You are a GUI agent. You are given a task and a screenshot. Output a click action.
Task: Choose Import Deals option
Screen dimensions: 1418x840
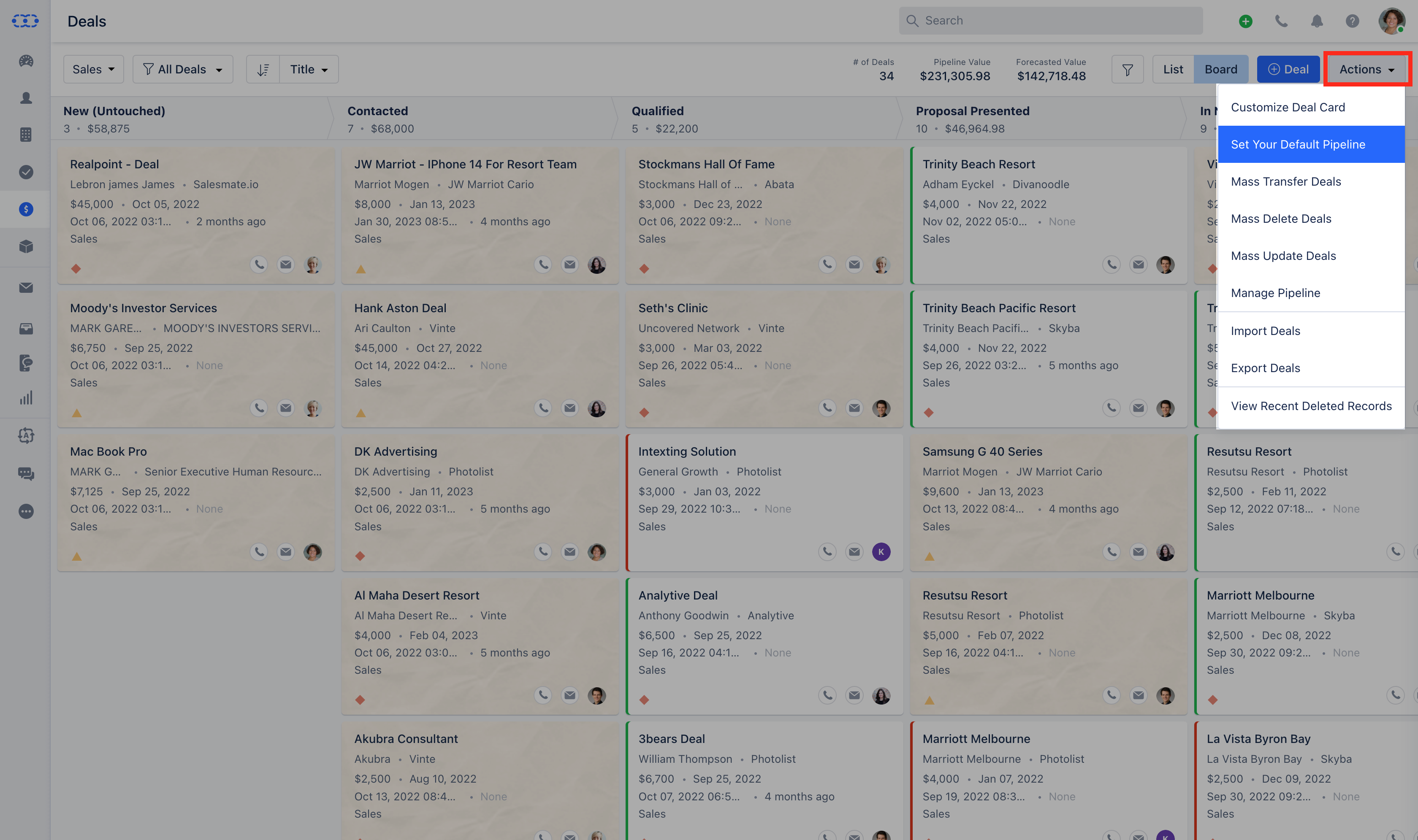(x=1311, y=331)
